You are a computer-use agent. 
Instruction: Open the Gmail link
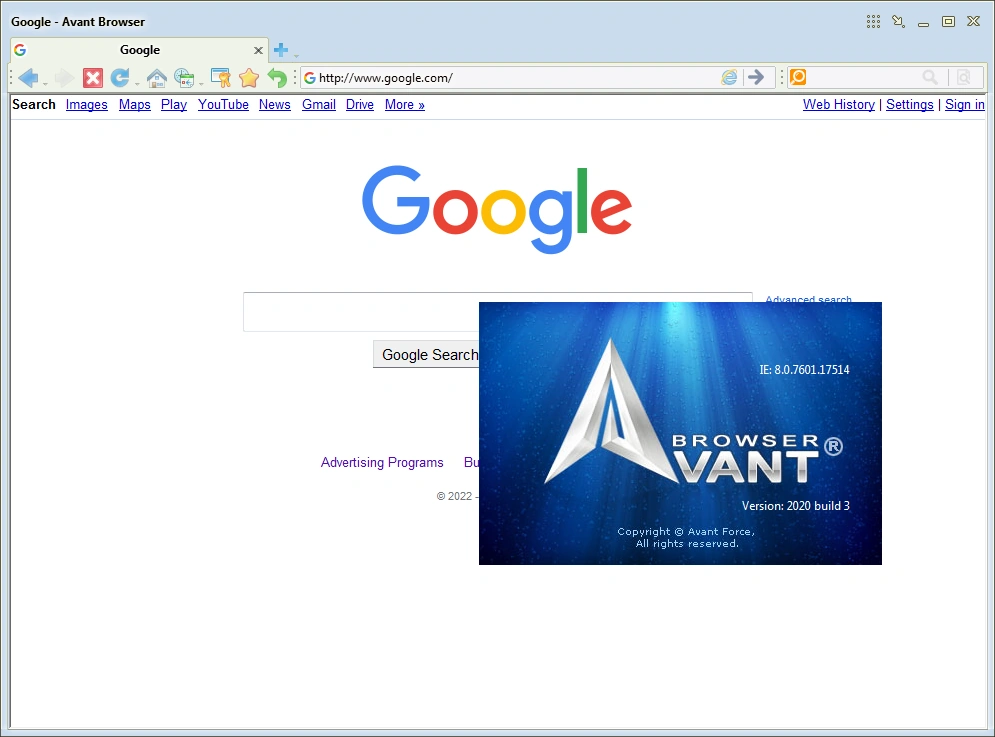[318, 104]
